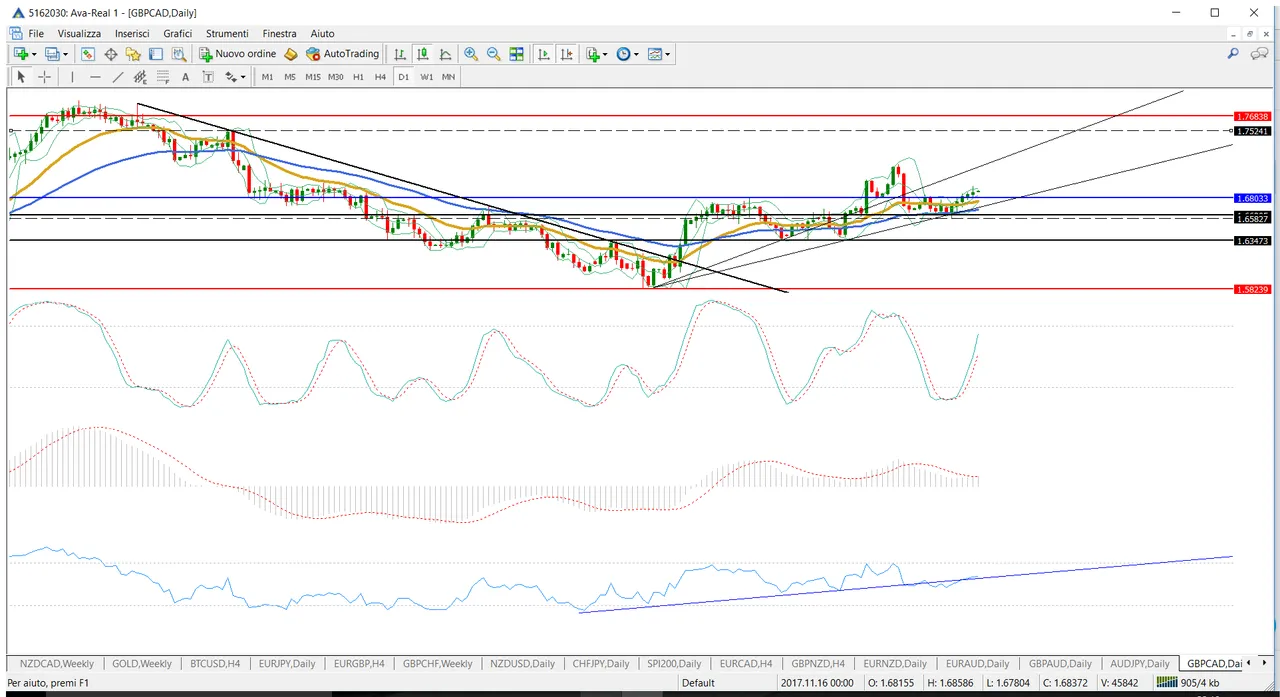Expand the indicators list dropdown arrow
This screenshot has height=697, width=1280.
point(605,54)
